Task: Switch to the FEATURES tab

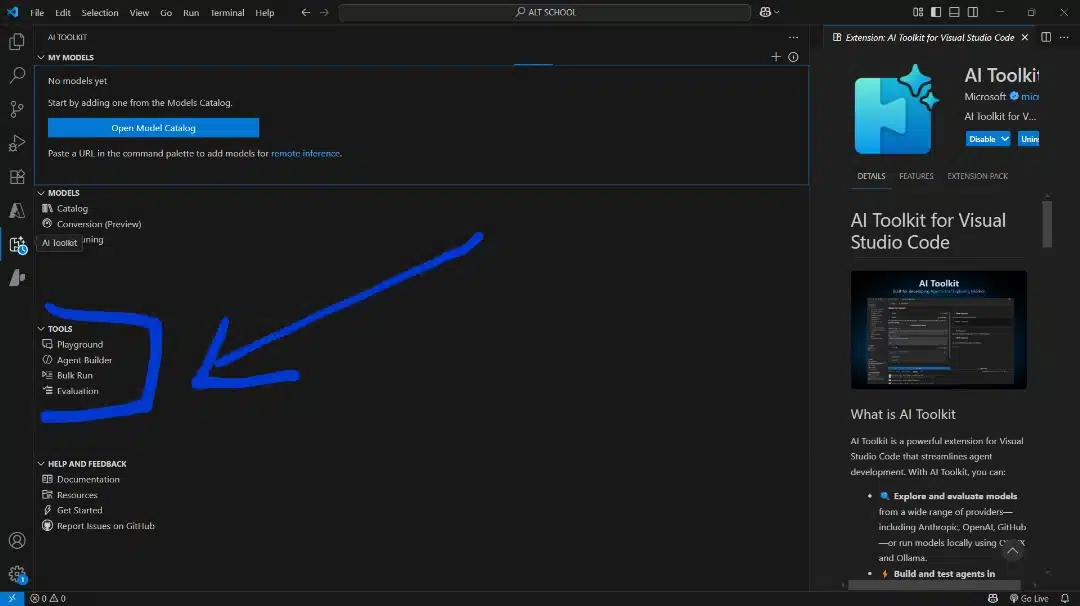Action: (916, 176)
